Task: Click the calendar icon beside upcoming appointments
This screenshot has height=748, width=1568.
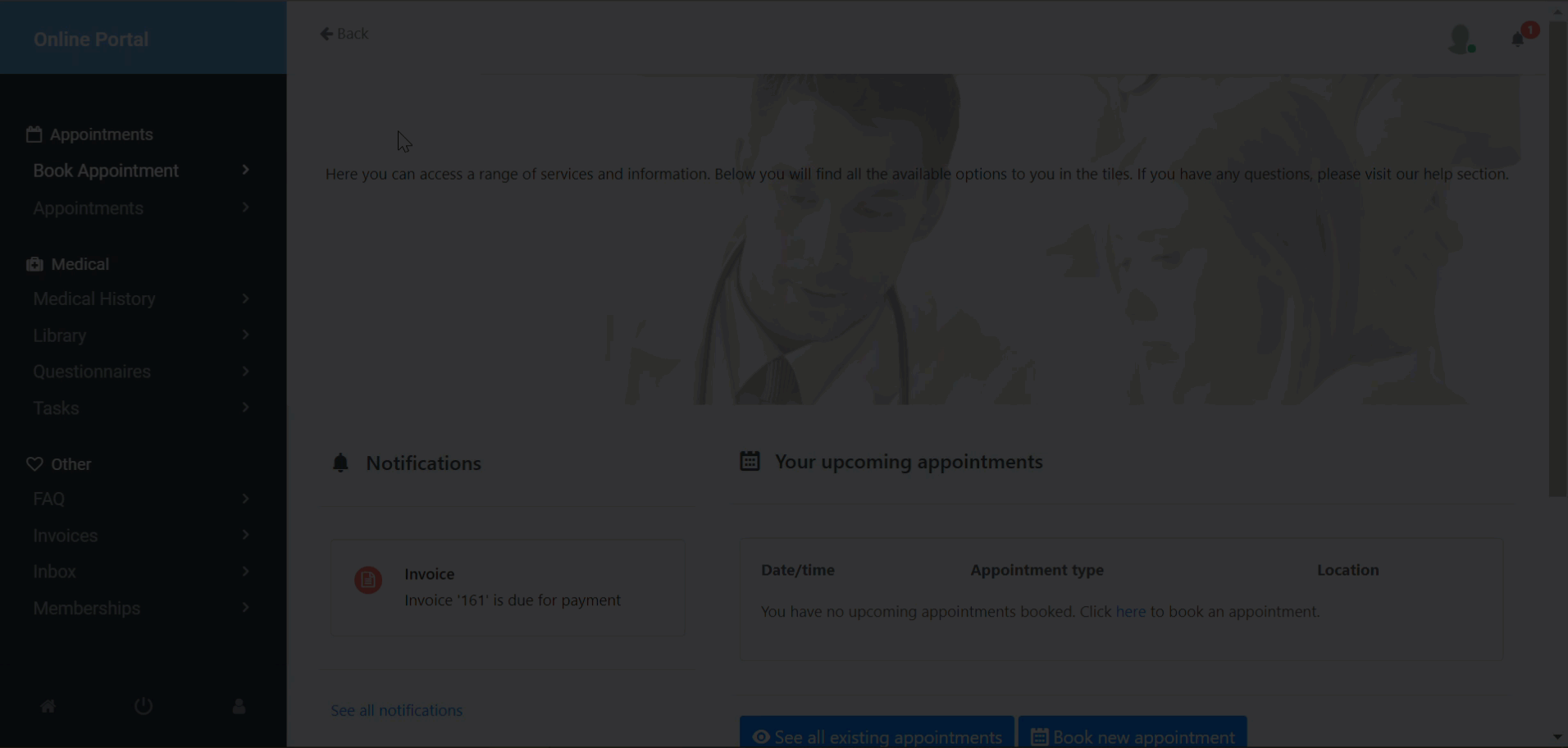Action: coord(750,461)
